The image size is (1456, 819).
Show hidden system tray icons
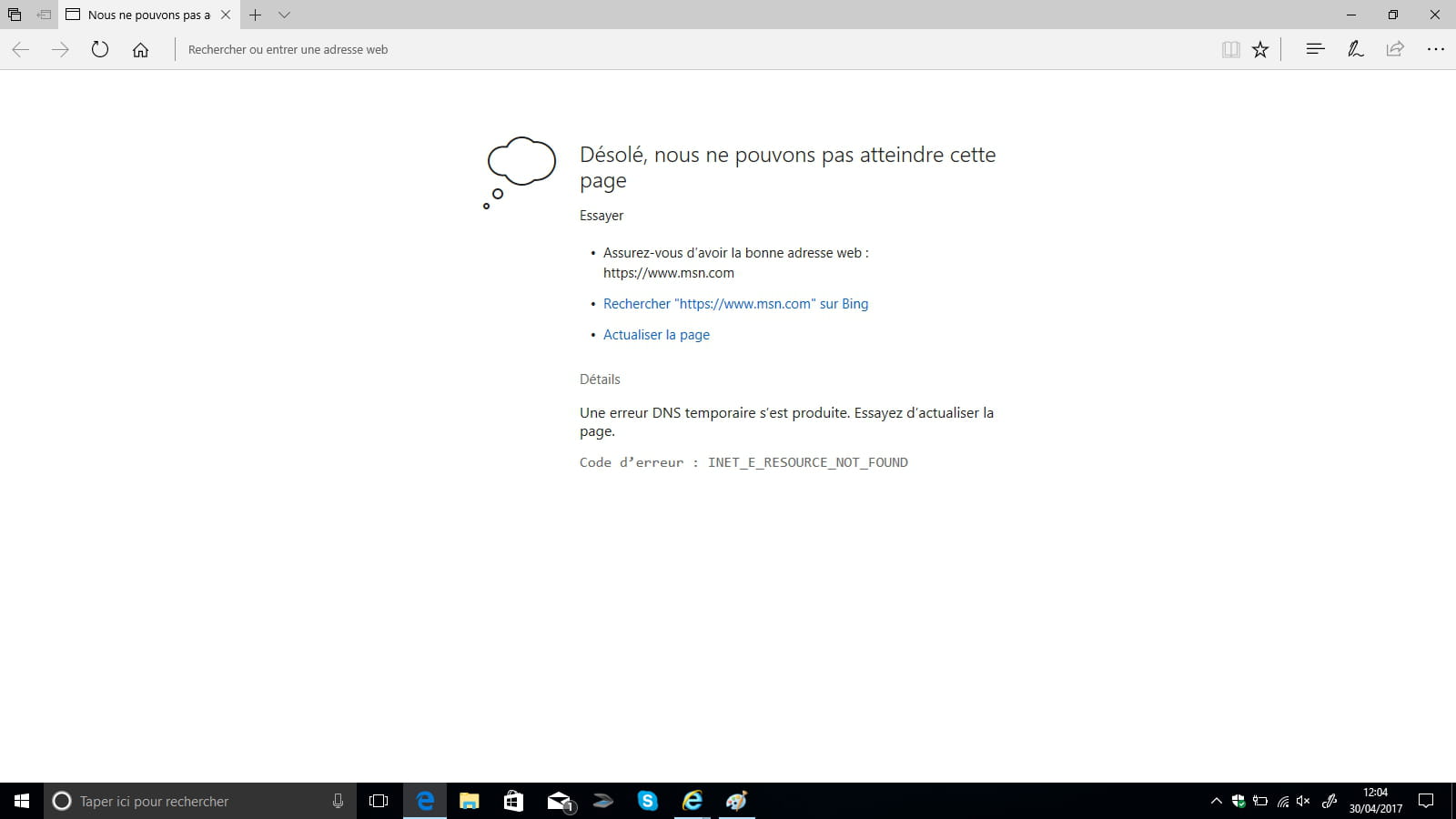click(1216, 801)
